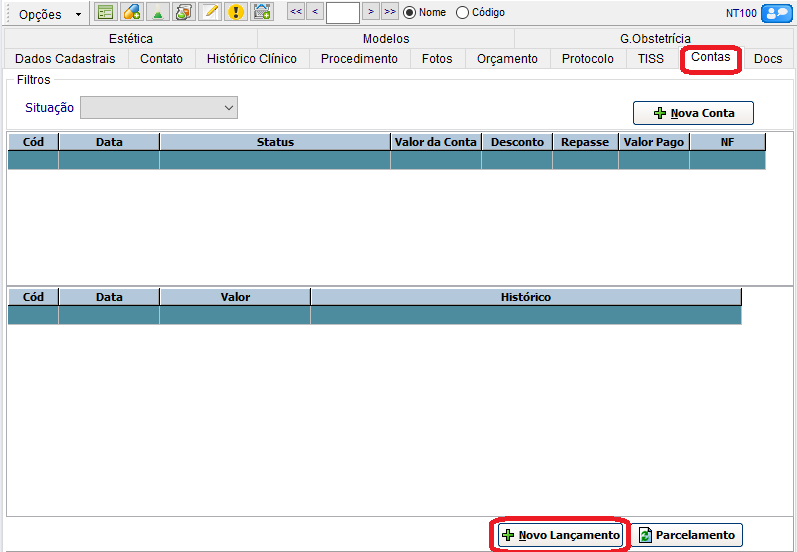Image resolution: width=797 pixels, height=552 pixels.
Task: Click the record number input field
Action: pos(342,13)
